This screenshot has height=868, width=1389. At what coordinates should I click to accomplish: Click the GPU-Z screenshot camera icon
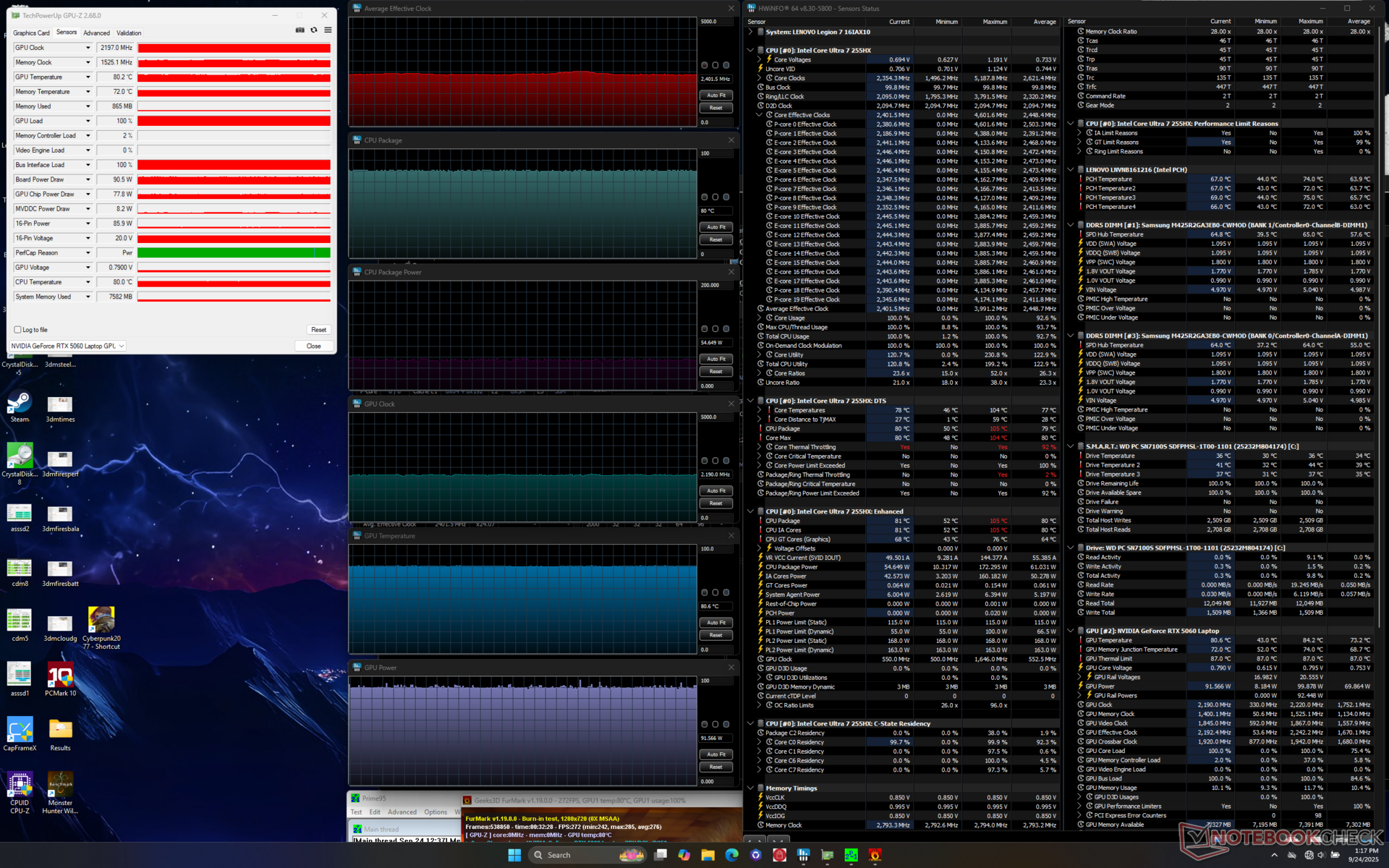(300, 30)
